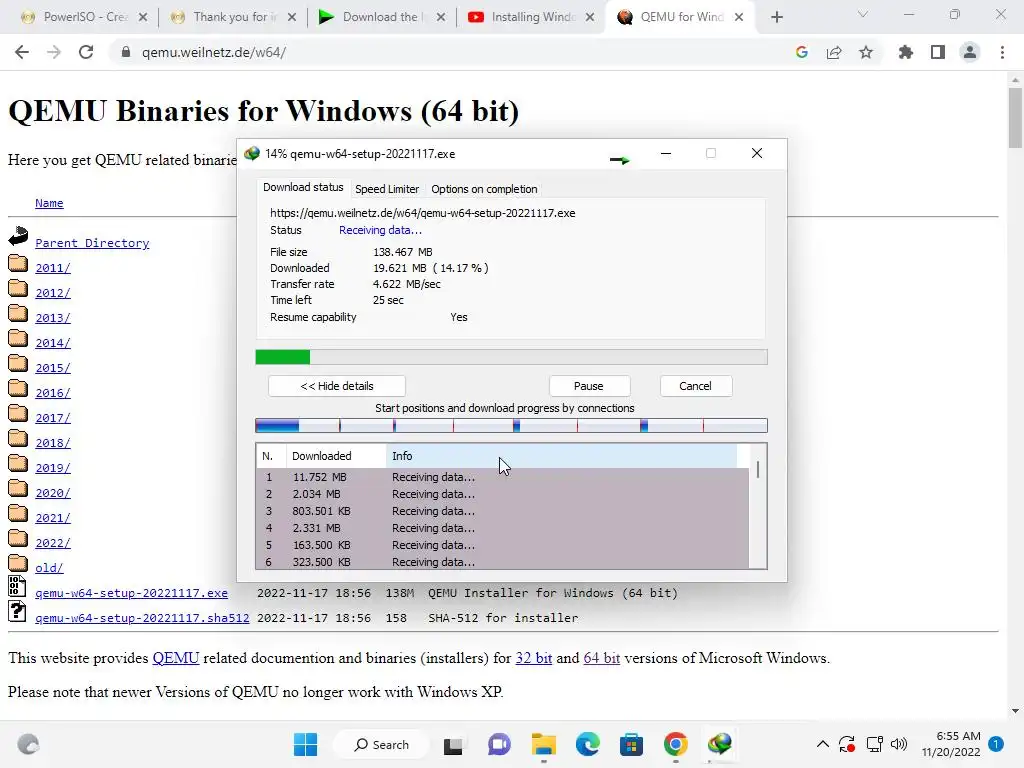This screenshot has width=1024, height=768.
Task: Close the QEMU for Windows tab
Action: [739, 18]
